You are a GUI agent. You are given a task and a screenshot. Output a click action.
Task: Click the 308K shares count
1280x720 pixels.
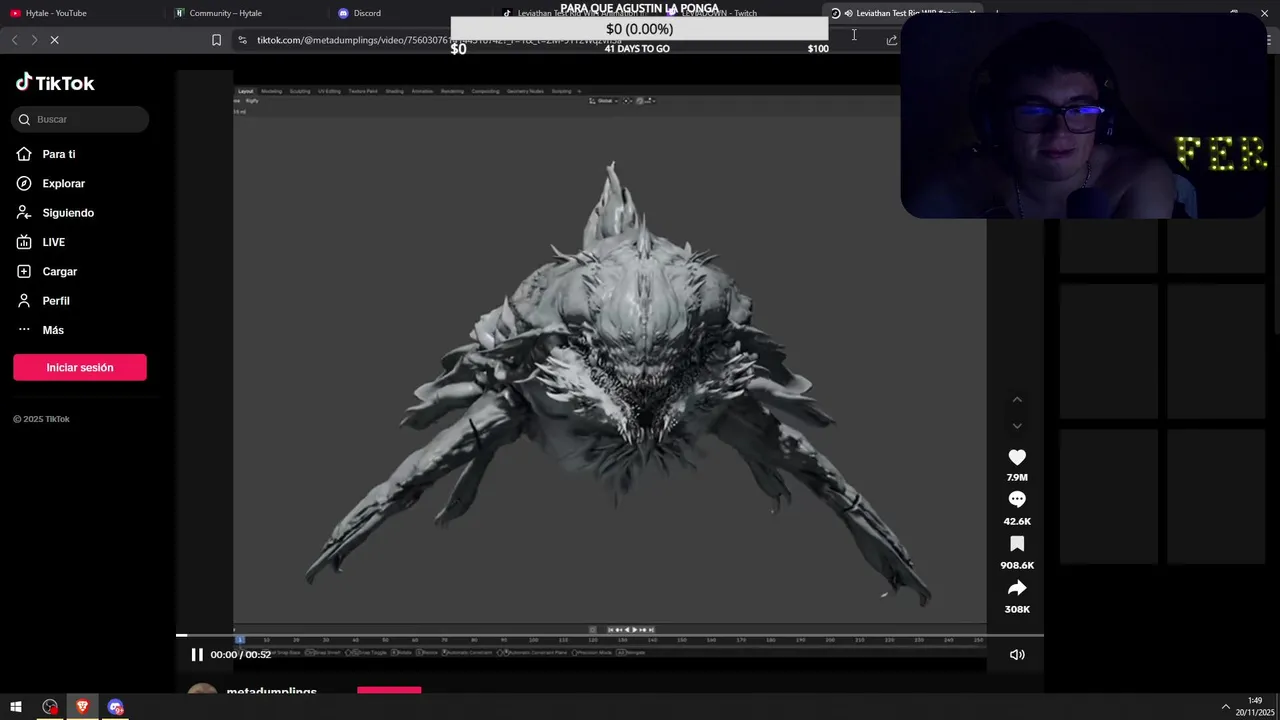click(x=1017, y=610)
